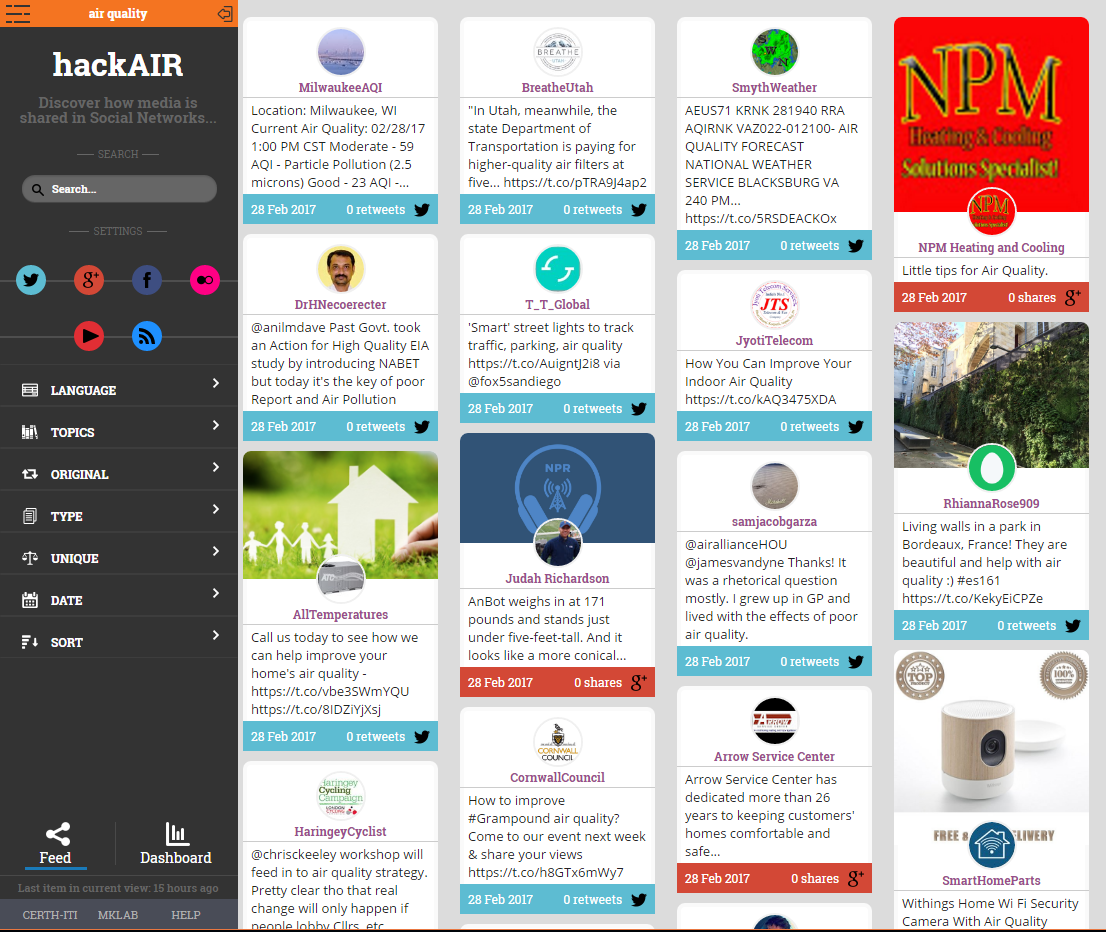Open the house image on AllTemperatures card
The image size is (1106, 932).
(340, 515)
